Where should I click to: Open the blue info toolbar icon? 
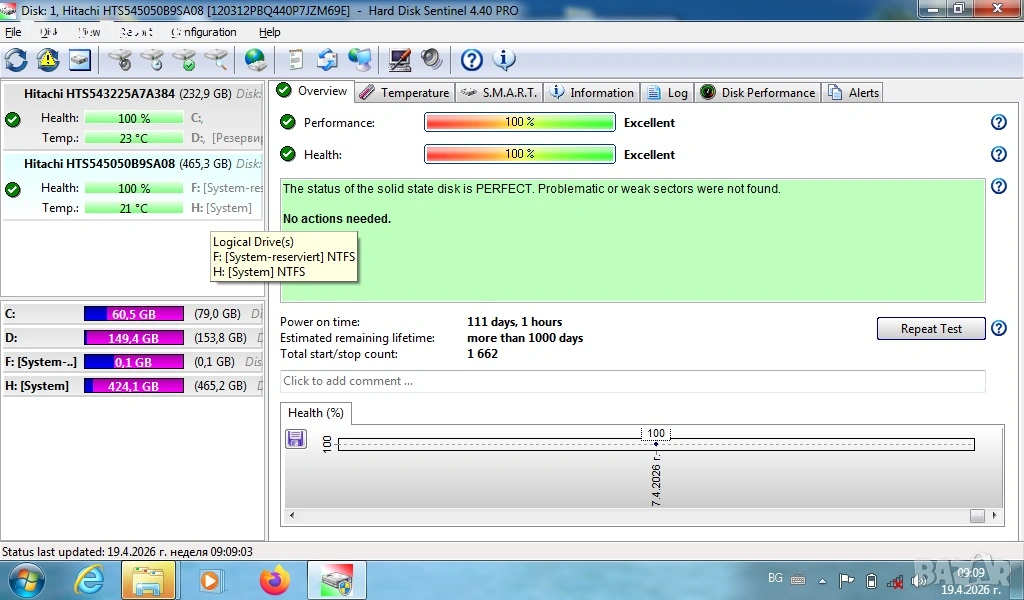tap(504, 60)
